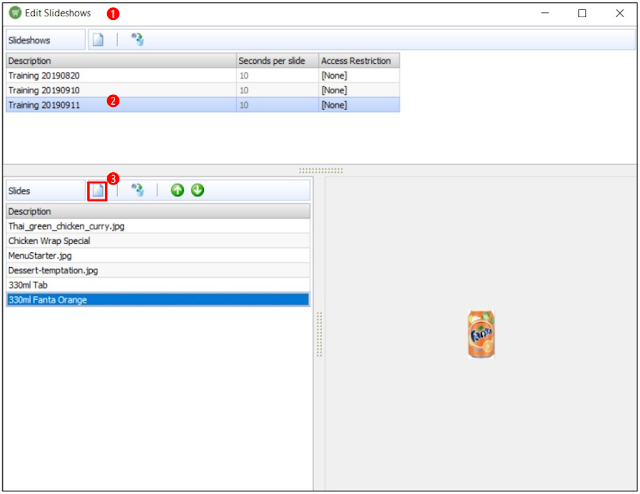
Task: Click Seconds per slide value for Training 20190910
Action: (278, 90)
